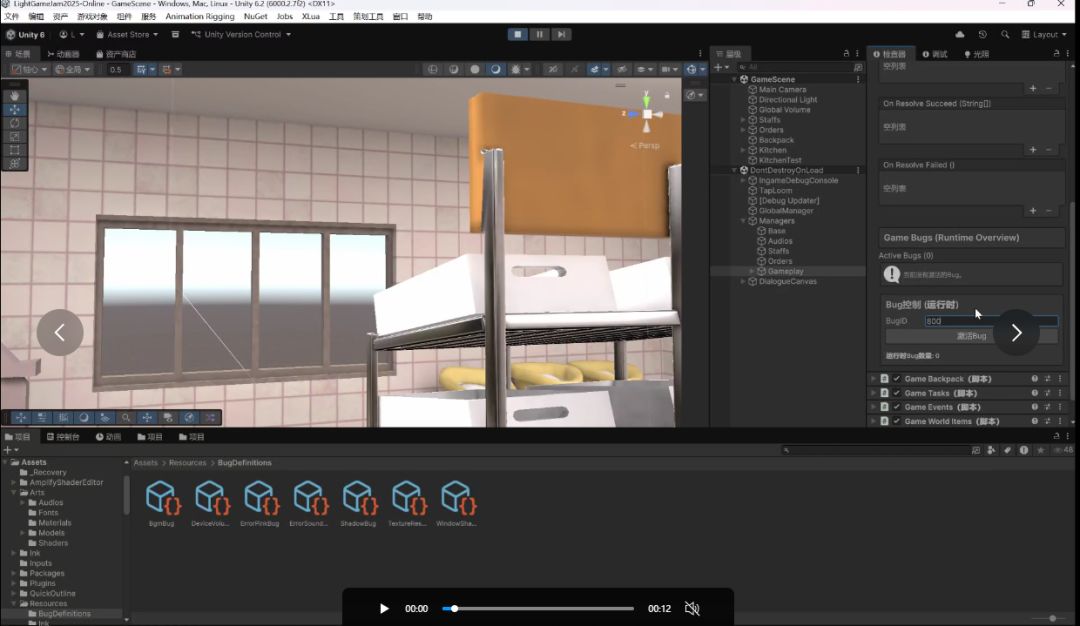This screenshot has width=1080, height=626.
Task: Open Unity cloud services icon
Action: click(x=959, y=34)
